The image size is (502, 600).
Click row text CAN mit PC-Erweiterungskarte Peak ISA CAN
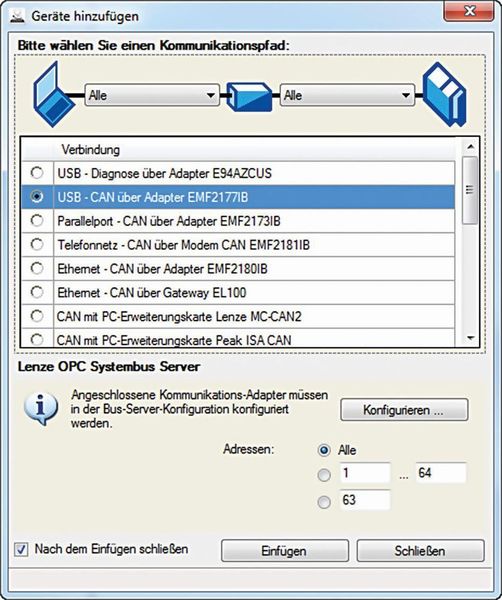[174, 340]
